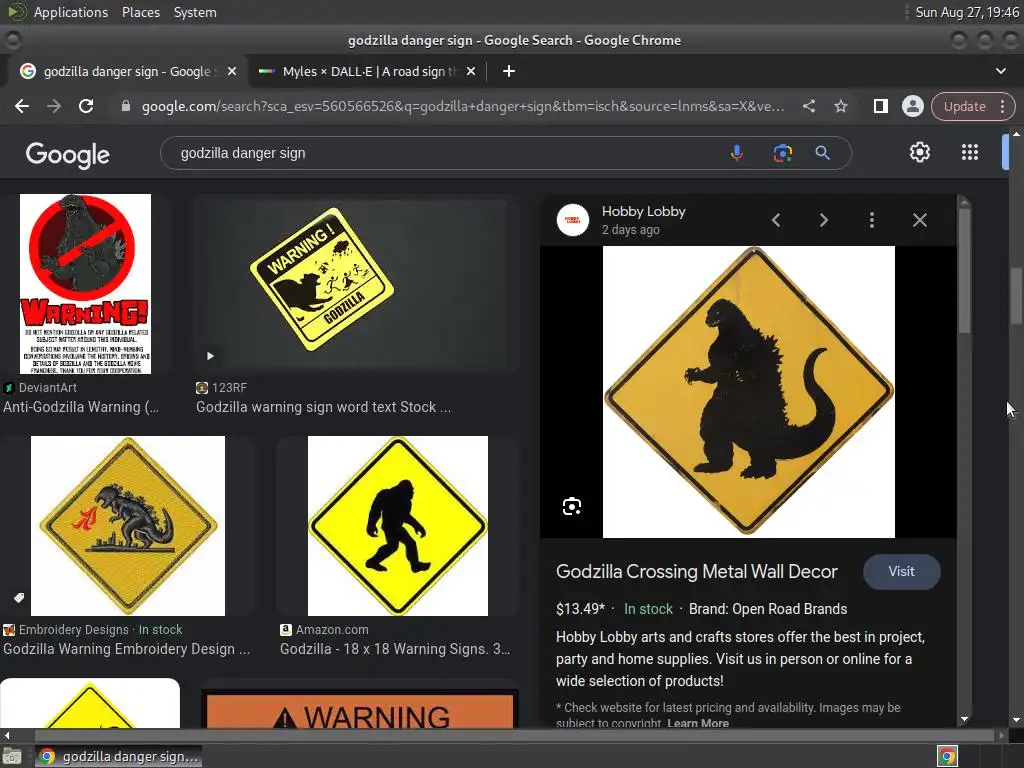This screenshot has width=1024, height=768.
Task: Bookmark this page with the star icon
Action: coord(840,106)
